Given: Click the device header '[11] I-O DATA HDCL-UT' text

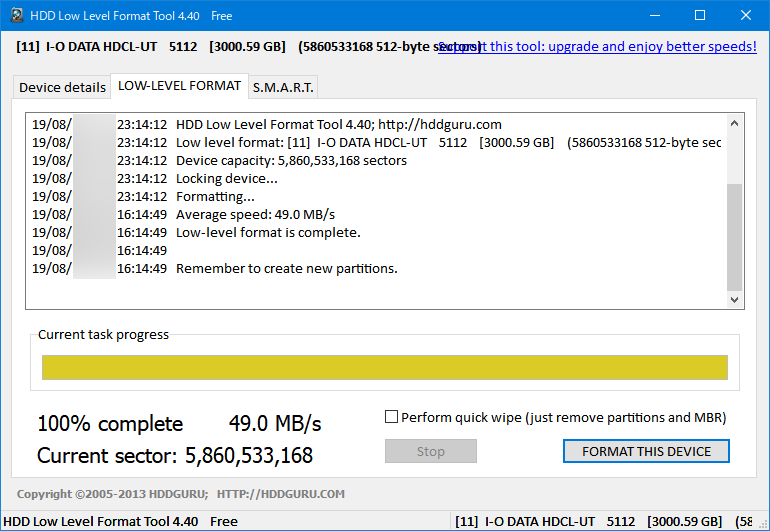Looking at the screenshot, I should pyautogui.click(x=86, y=47).
